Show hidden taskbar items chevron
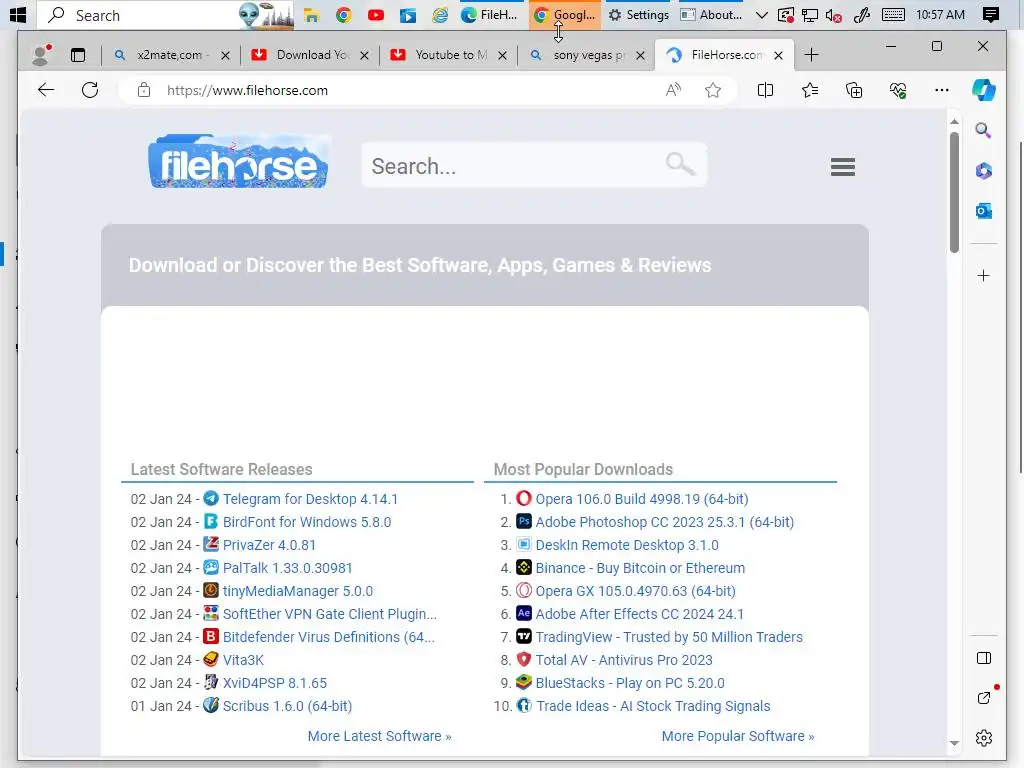The height and width of the screenshot is (768, 1024). tap(761, 14)
